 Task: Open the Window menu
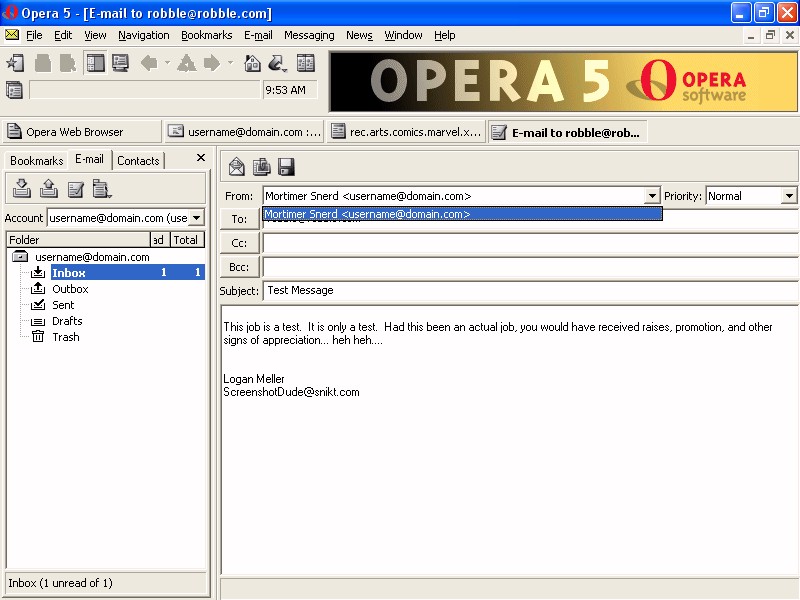(x=404, y=35)
